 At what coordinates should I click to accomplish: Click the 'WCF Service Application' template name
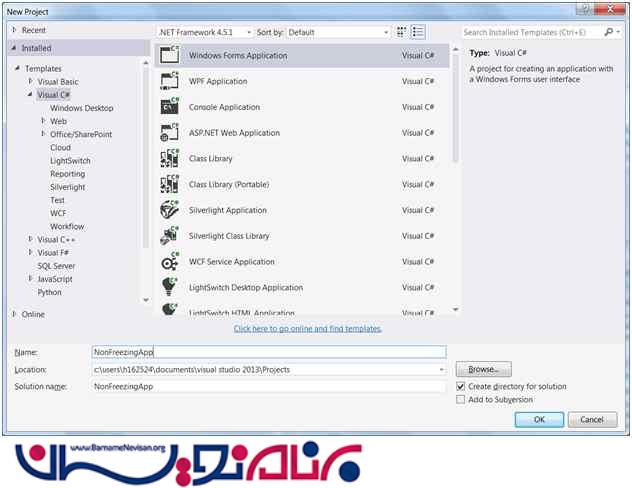pos(231,262)
